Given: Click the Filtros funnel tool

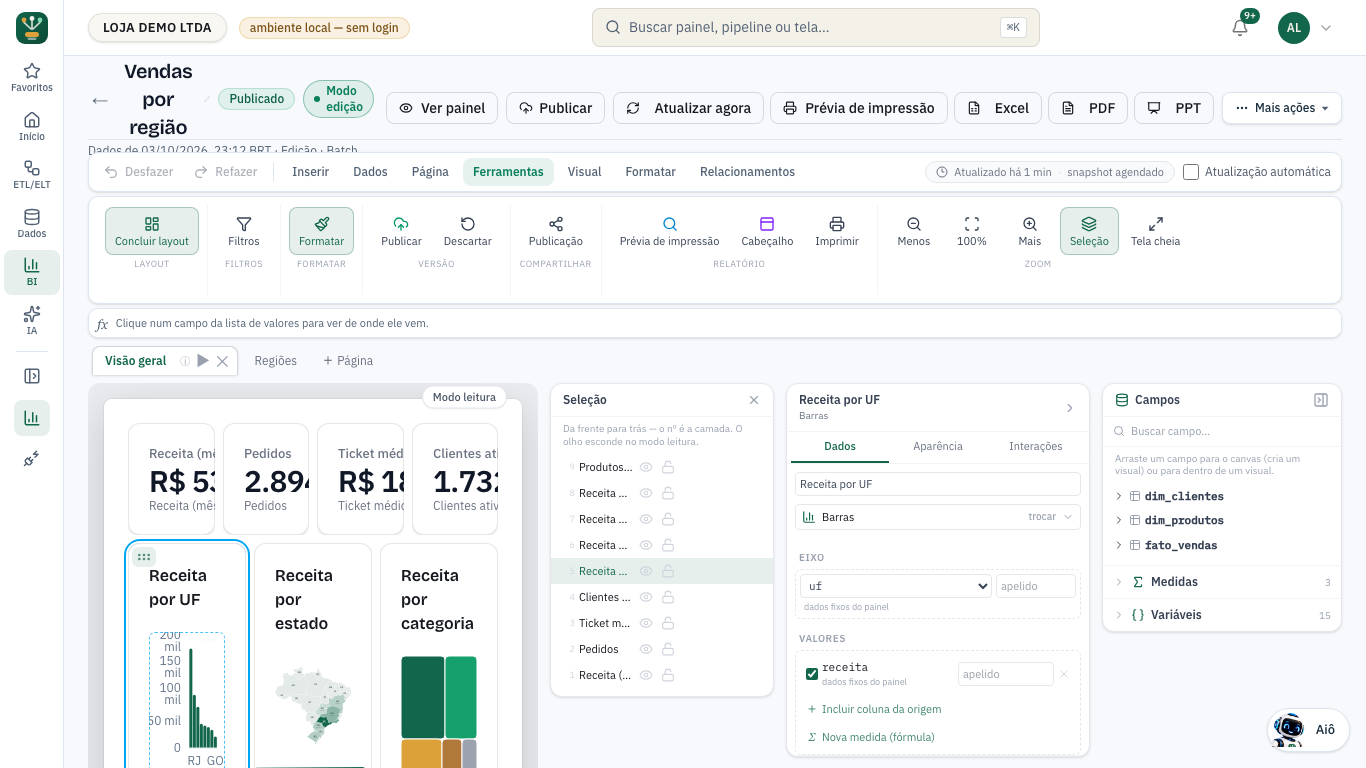Looking at the screenshot, I should coord(244,231).
